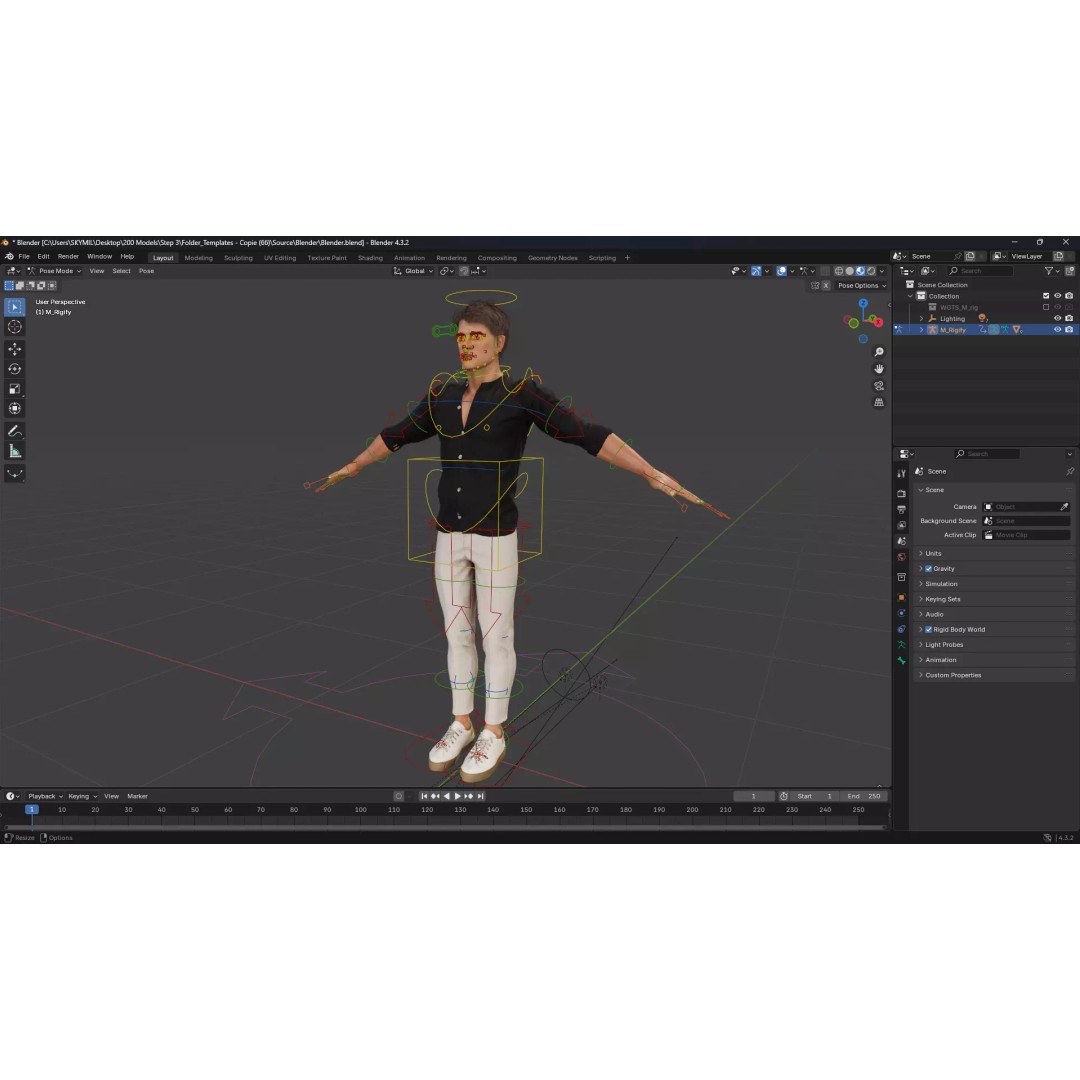This screenshot has height=1080, width=1080.
Task: Switch to Sculpting workspace tab
Action: click(x=238, y=258)
